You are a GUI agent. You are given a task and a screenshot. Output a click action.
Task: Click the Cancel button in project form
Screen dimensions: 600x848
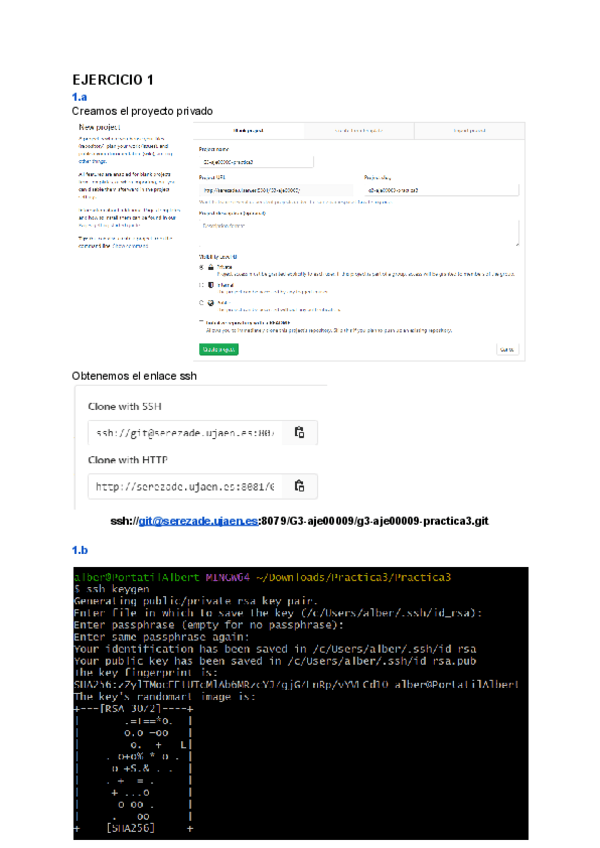pyautogui.click(x=507, y=349)
